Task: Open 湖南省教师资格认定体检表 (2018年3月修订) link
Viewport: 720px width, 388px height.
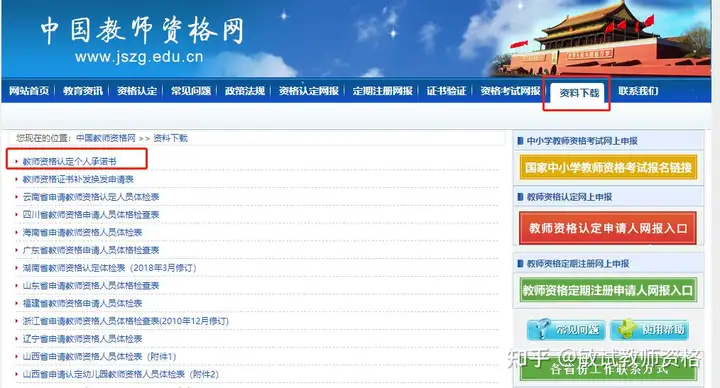Action: pyautogui.click(x=109, y=268)
